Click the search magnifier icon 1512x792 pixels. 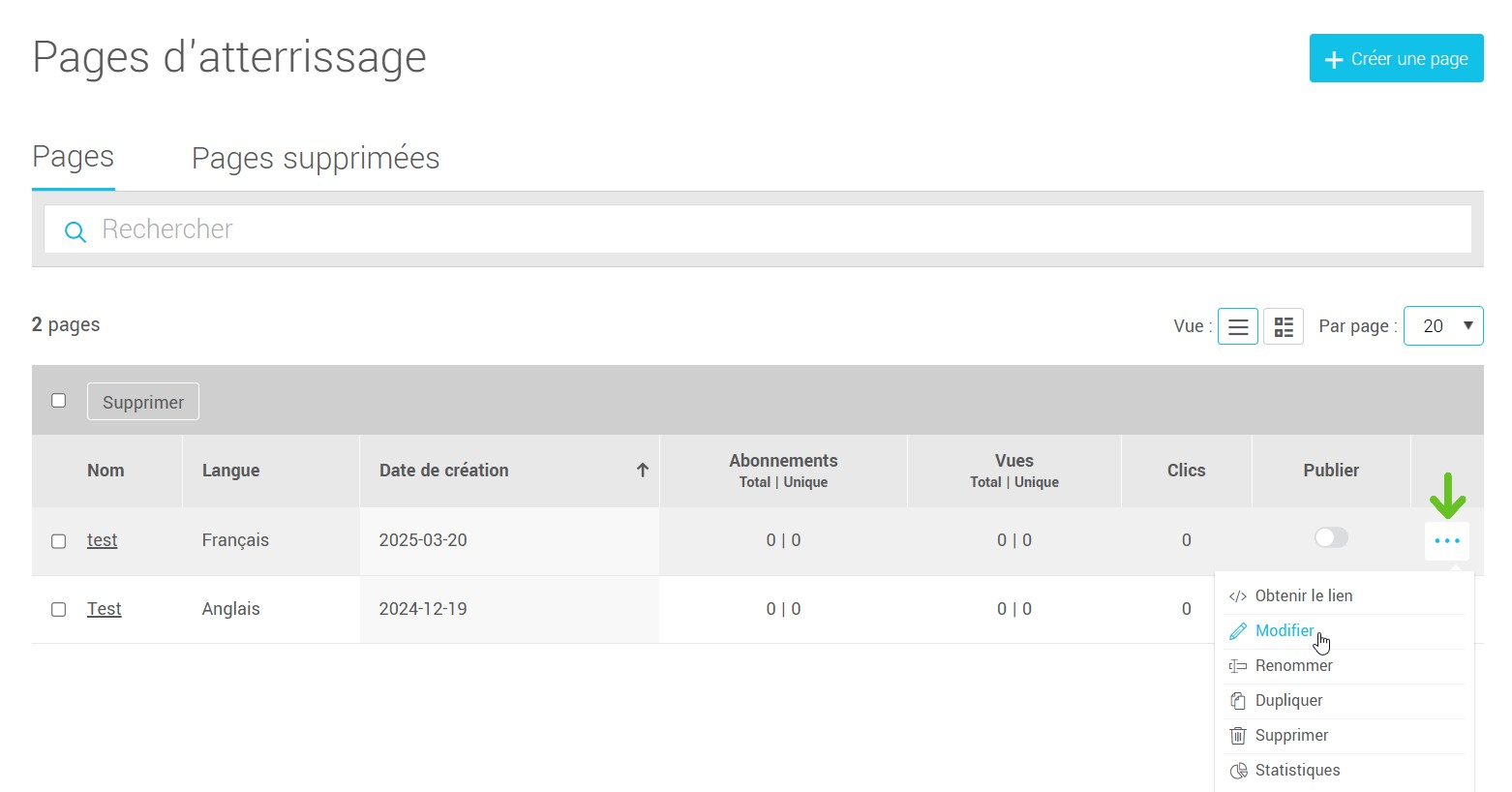(75, 231)
